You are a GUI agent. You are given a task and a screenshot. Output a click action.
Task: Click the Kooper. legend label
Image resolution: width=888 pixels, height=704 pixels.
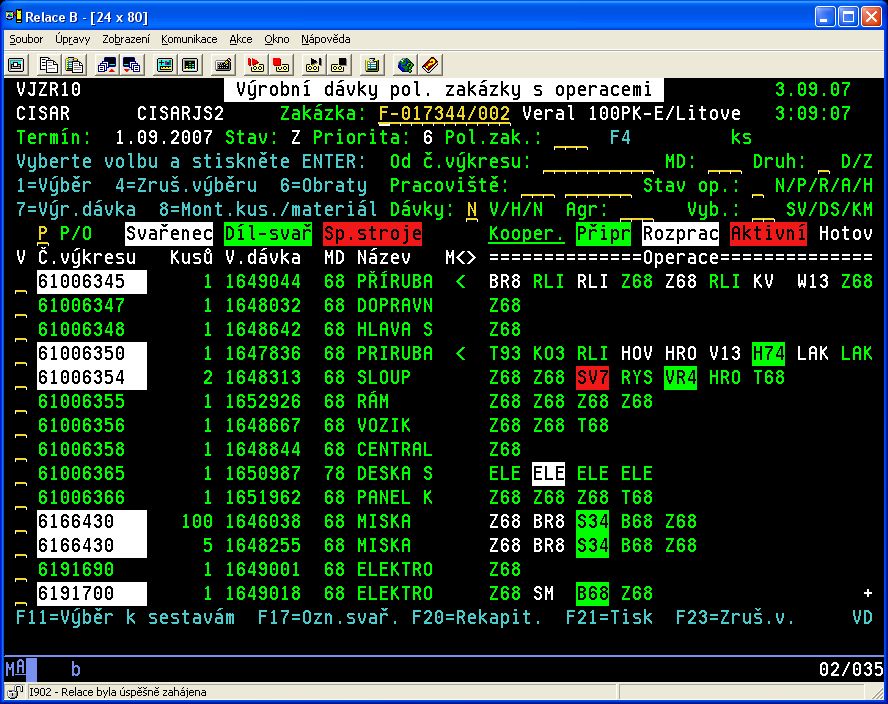[527, 234]
